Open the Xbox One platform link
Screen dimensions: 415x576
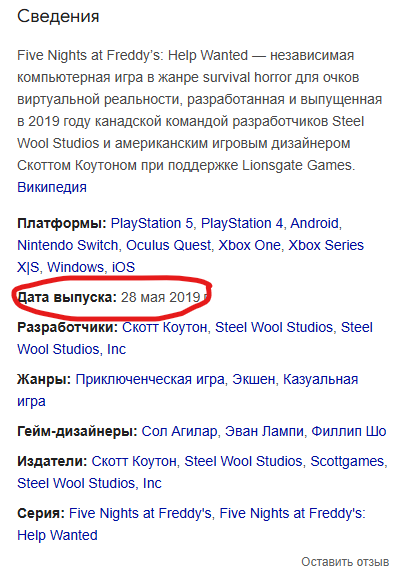tap(249, 245)
